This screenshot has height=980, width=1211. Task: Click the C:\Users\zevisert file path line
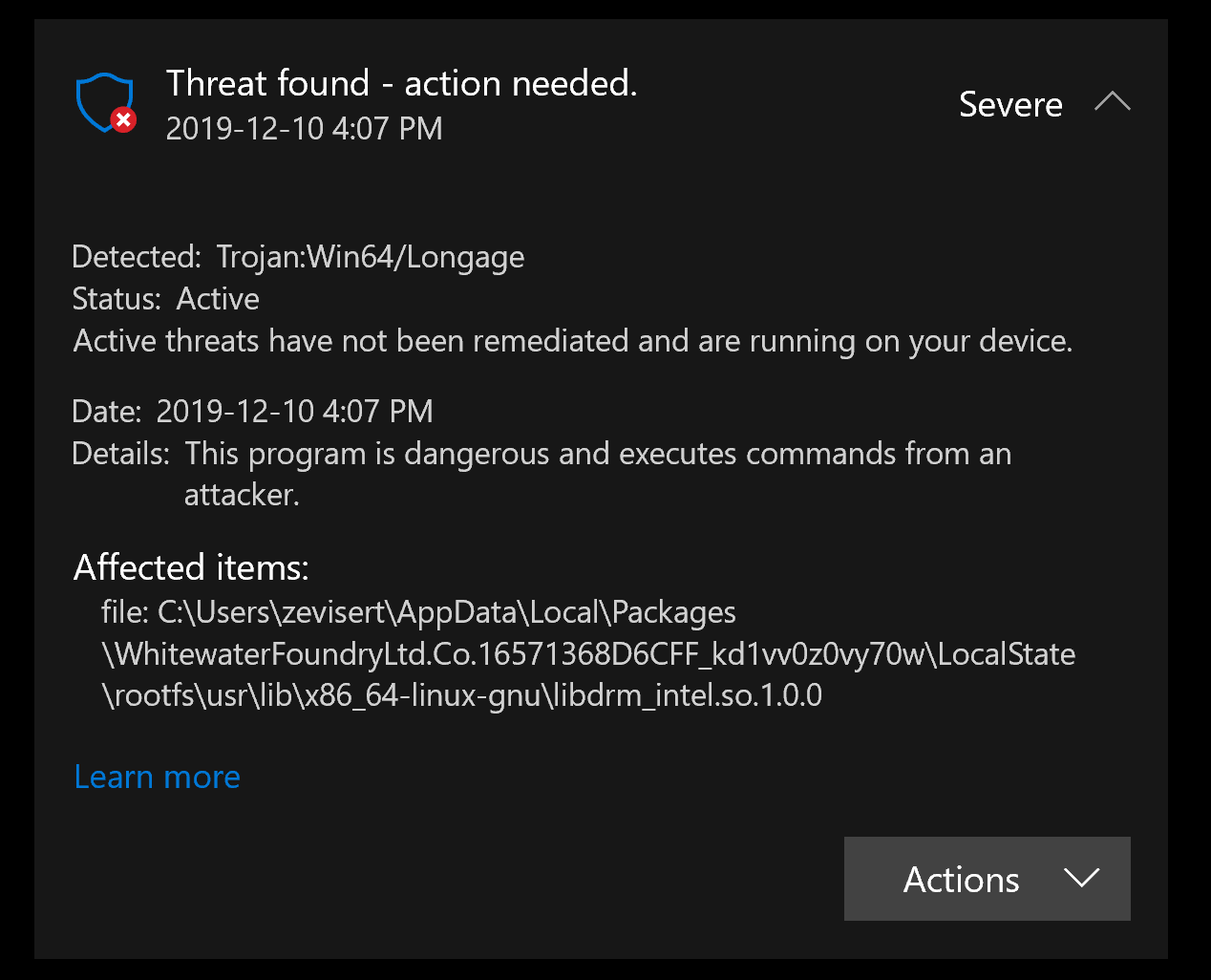(x=418, y=612)
